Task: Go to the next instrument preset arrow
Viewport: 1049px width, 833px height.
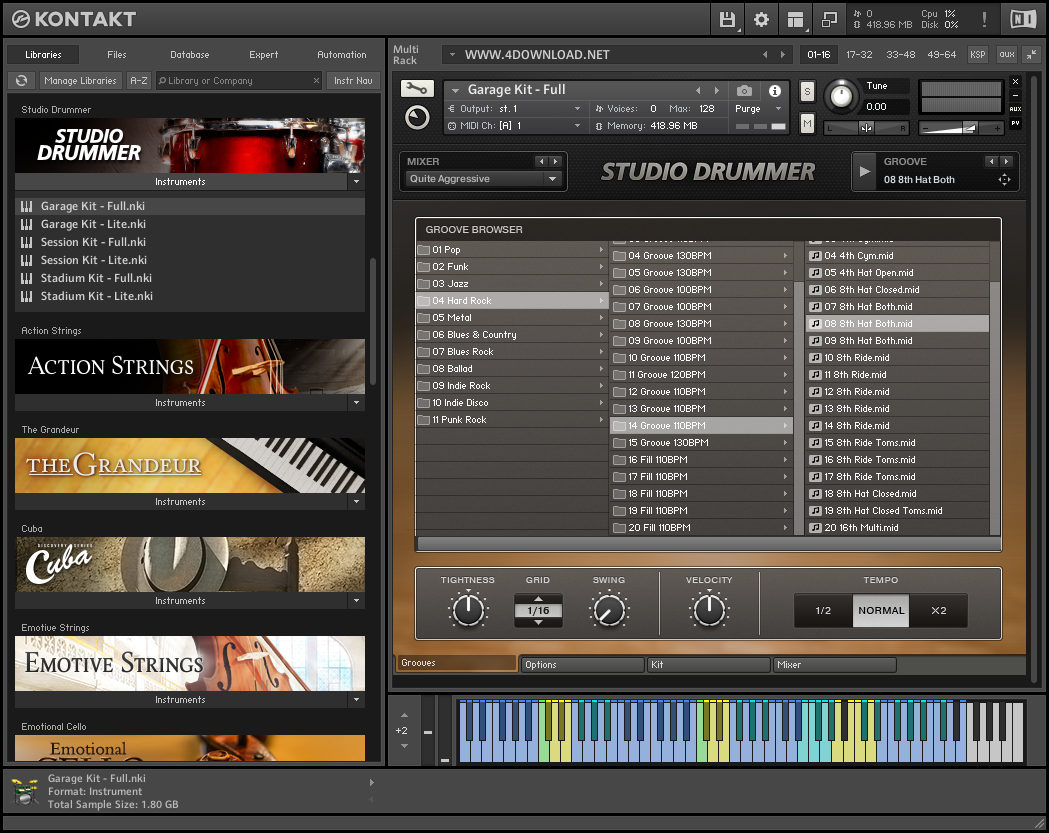Action: click(x=717, y=90)
